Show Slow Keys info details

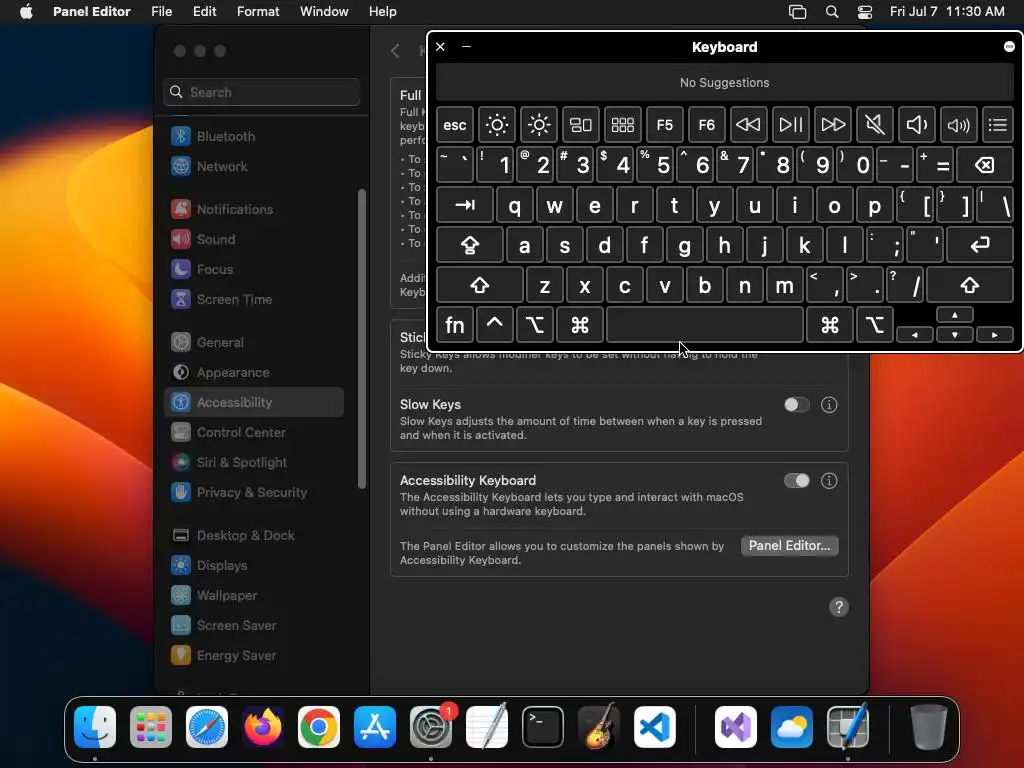coord(829,405)
